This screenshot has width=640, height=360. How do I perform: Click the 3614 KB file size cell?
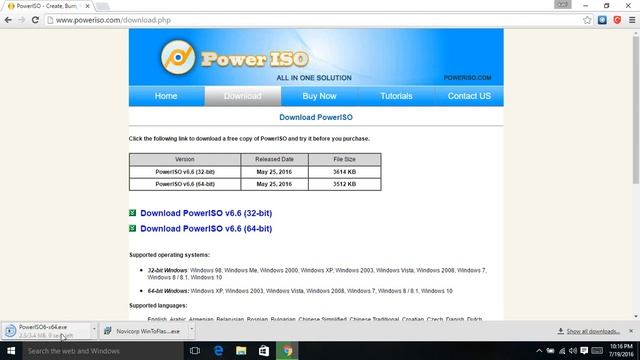344,172
